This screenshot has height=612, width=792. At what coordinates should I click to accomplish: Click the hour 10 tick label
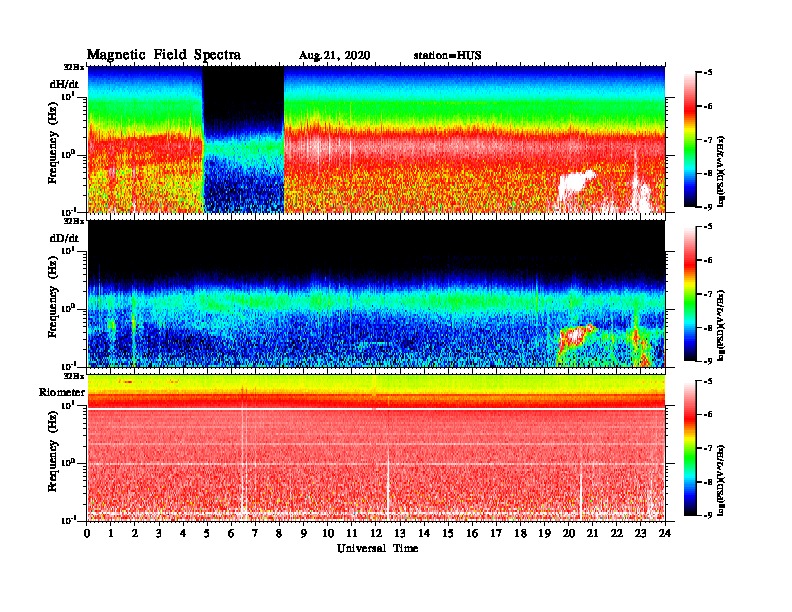(x=328, y=533)
